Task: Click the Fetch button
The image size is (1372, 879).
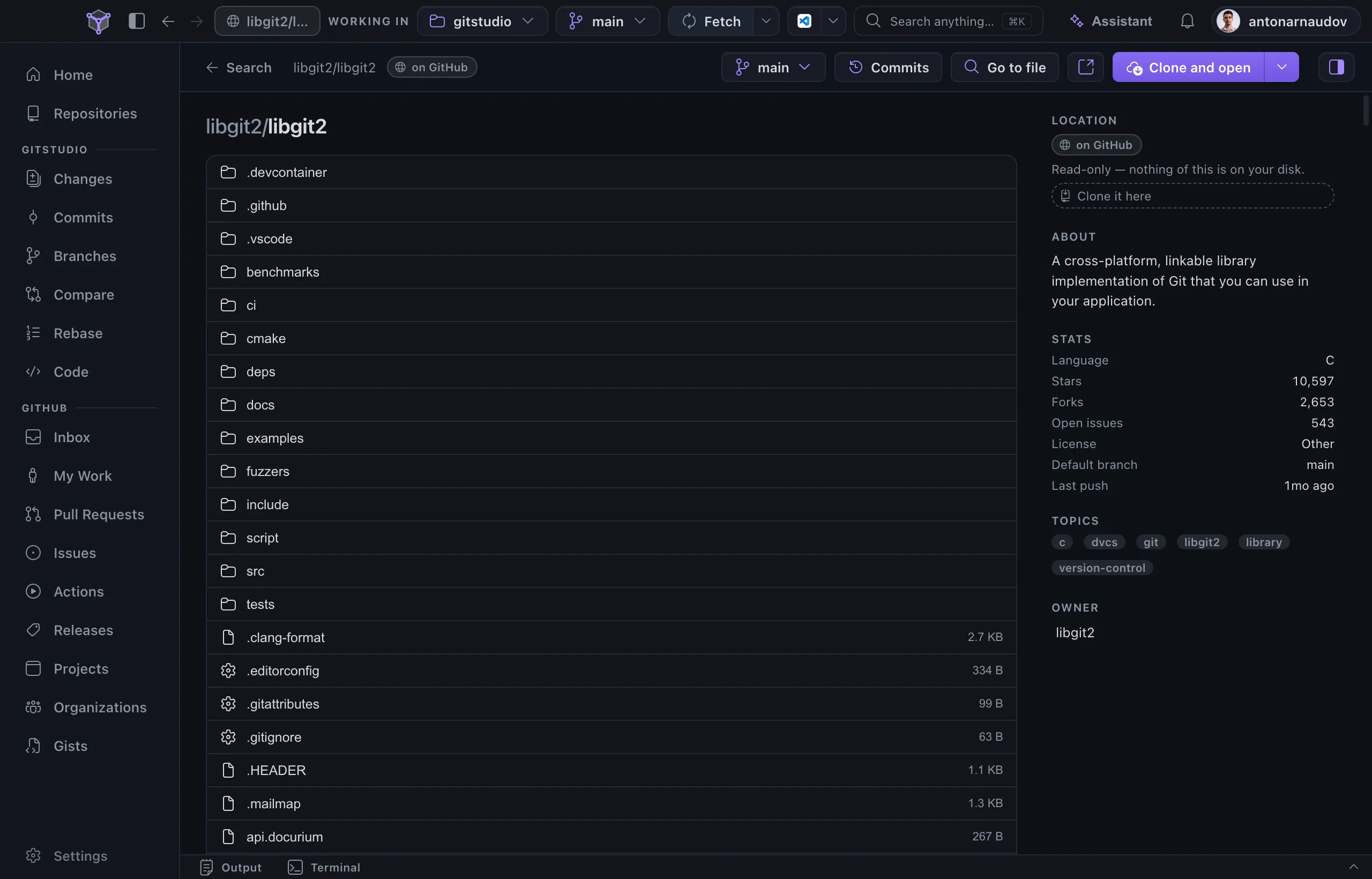Action: (712, 21)
